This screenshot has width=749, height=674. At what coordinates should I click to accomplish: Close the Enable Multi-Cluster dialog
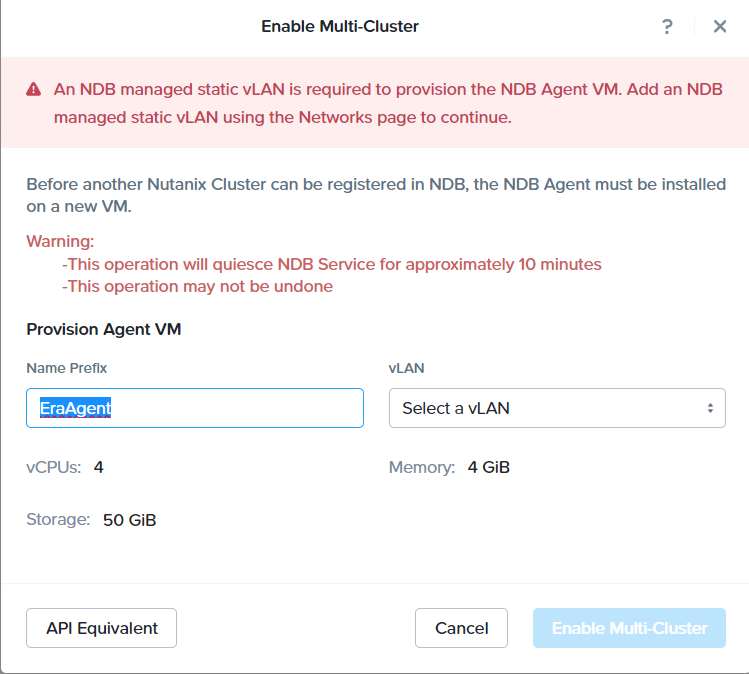[719, 27]
